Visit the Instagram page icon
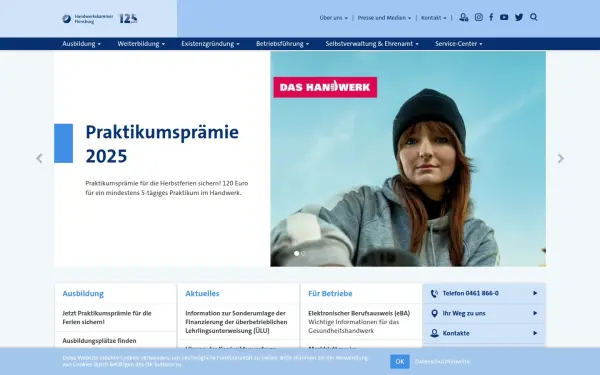 [x=479, y=17]
